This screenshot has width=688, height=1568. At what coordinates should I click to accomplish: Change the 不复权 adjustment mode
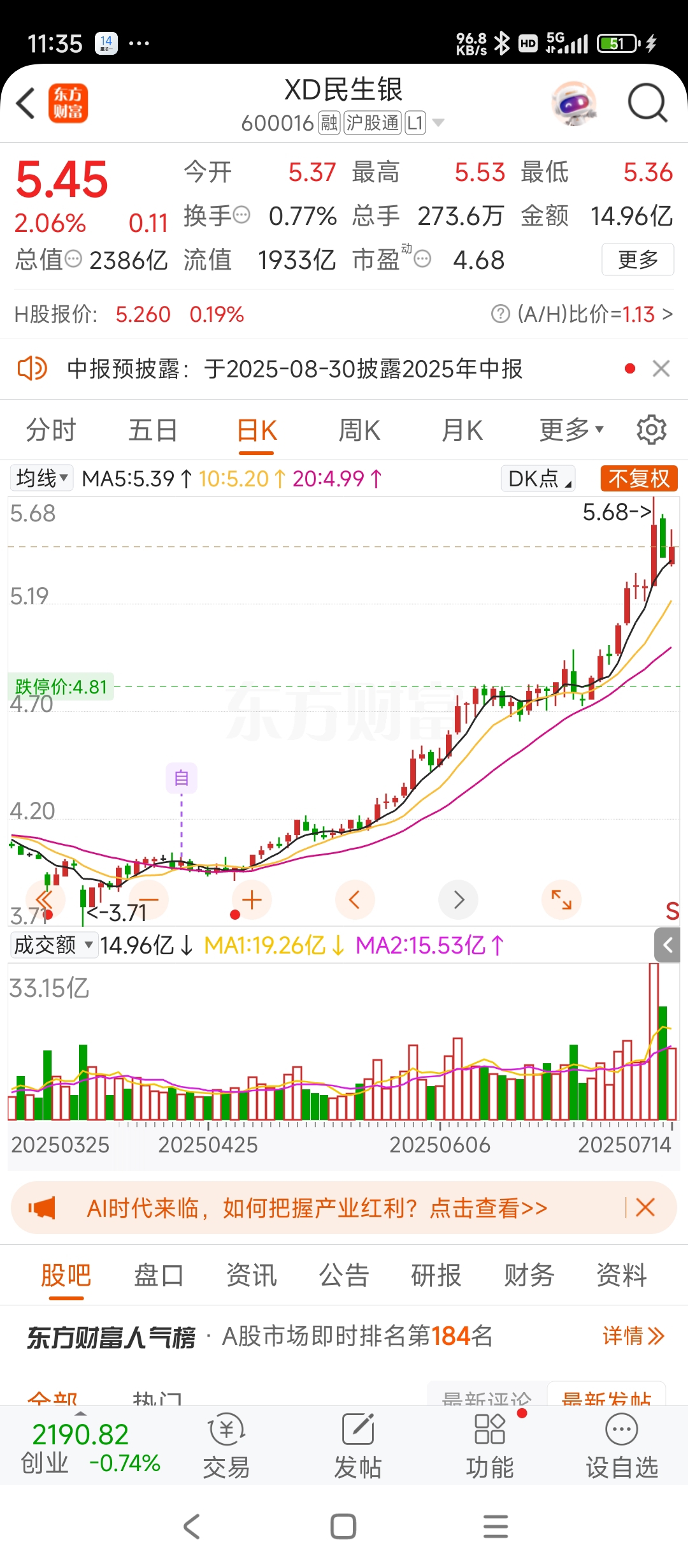(639, 478)
